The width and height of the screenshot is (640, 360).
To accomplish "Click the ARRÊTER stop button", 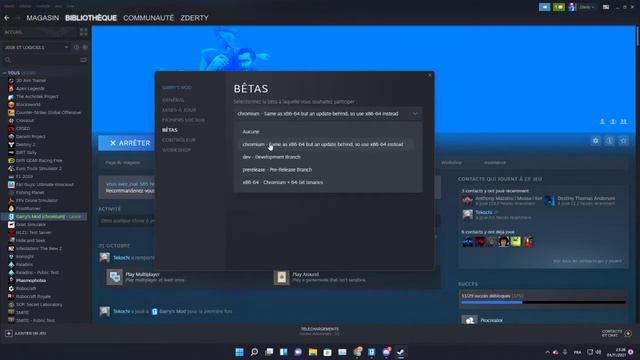I will point(130,143).
